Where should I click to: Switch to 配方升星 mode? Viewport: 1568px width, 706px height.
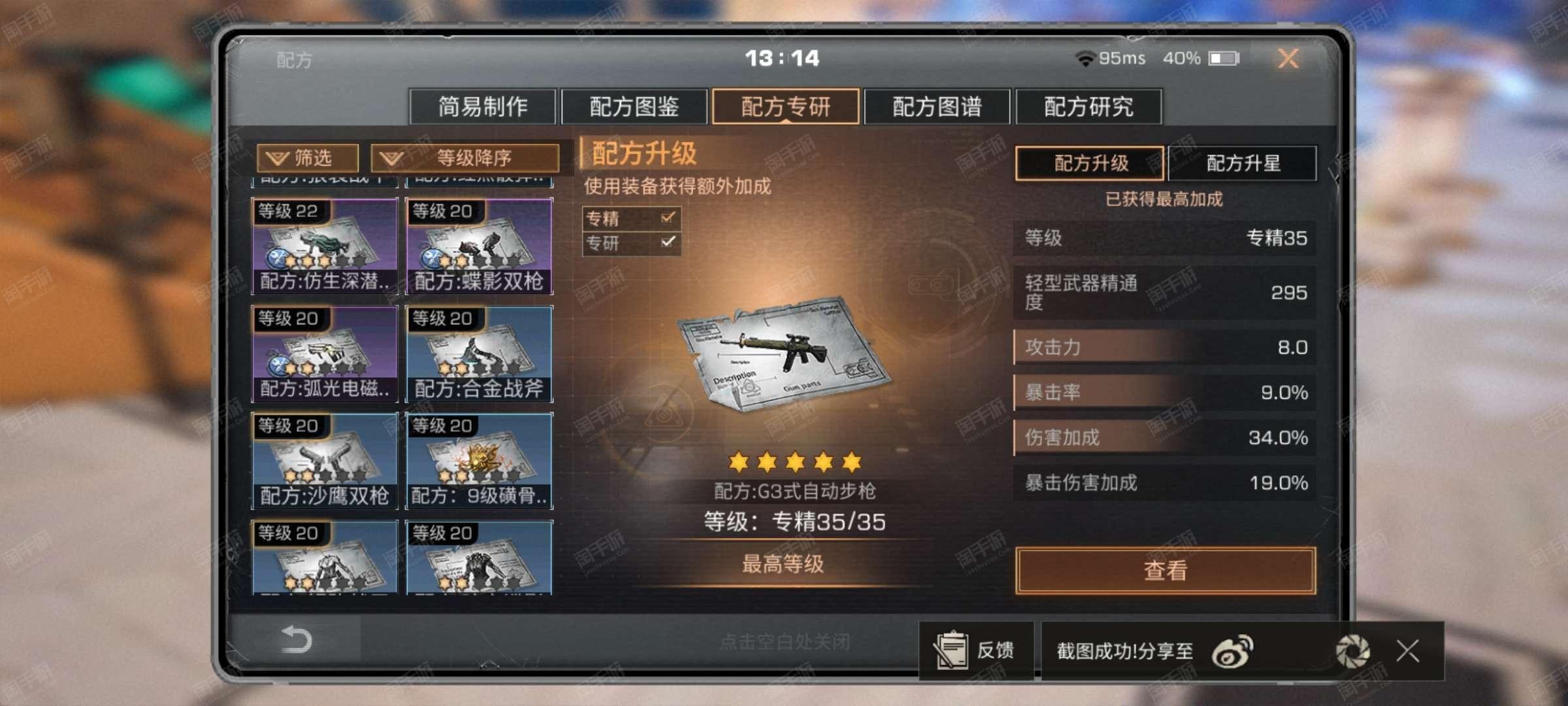click(1242, 163)
